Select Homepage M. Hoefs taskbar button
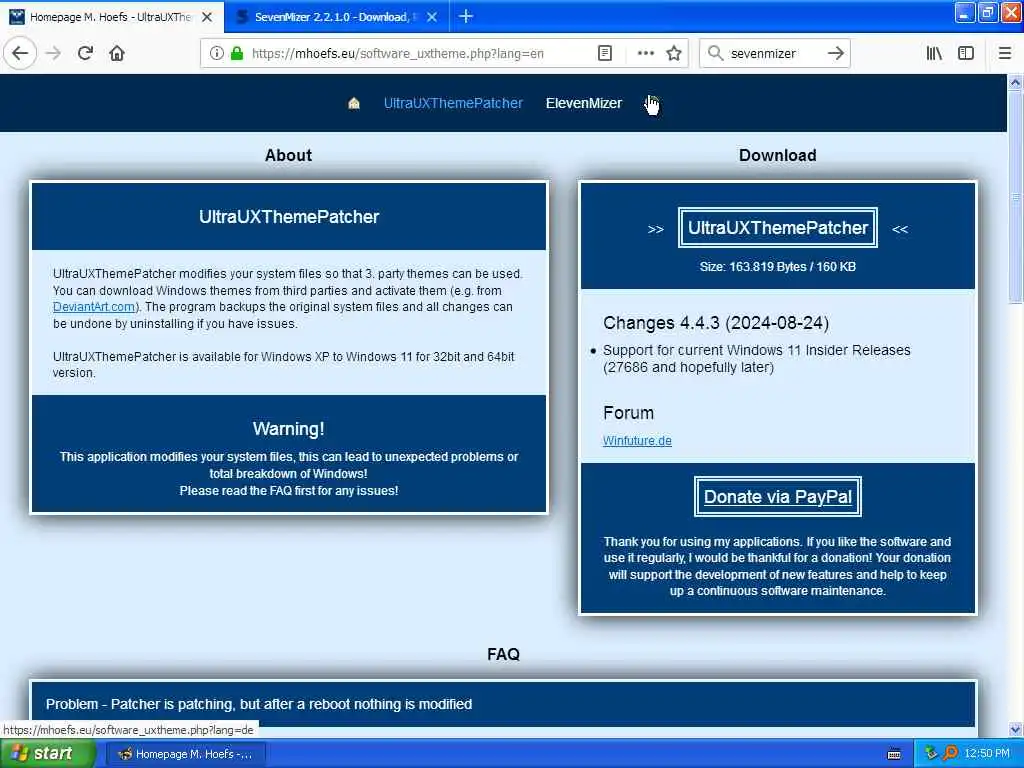The width and height of the screenshot is (1024, 768). 185,754
